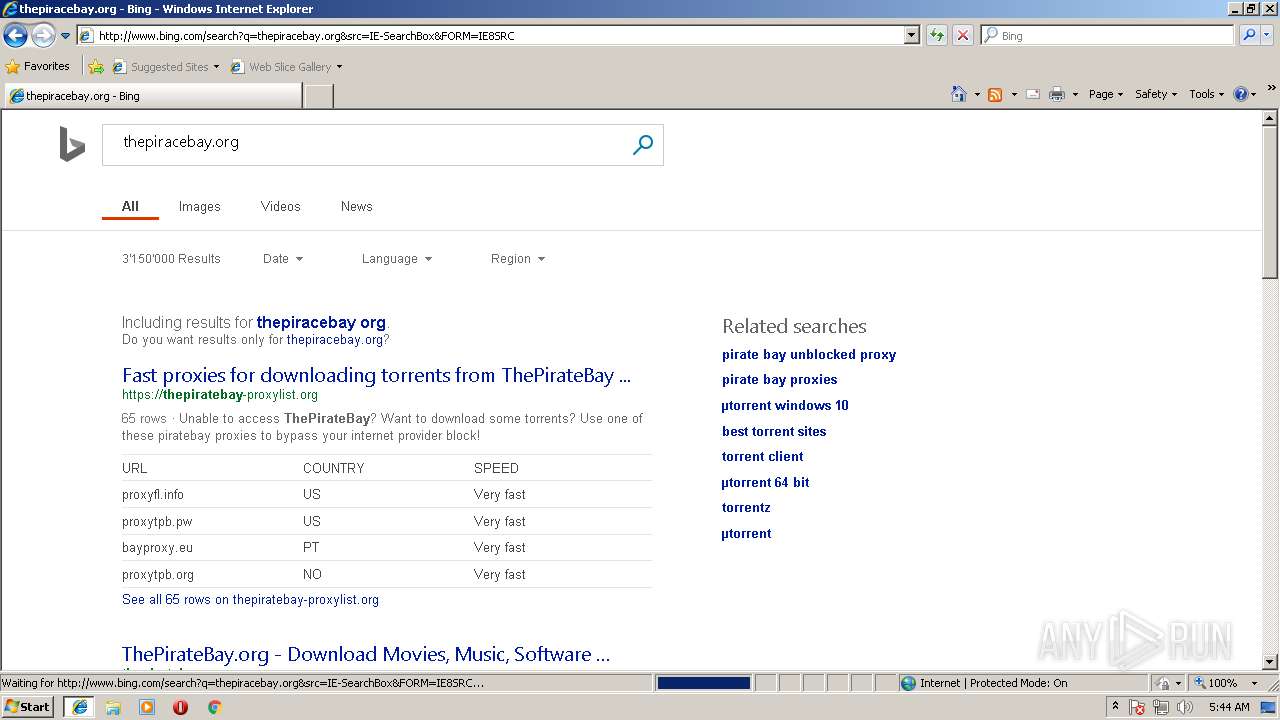Image resolution: width=1280 pixels, height=720 pixels.
Task: Click related search torrent client
Action: pos(763,456)
